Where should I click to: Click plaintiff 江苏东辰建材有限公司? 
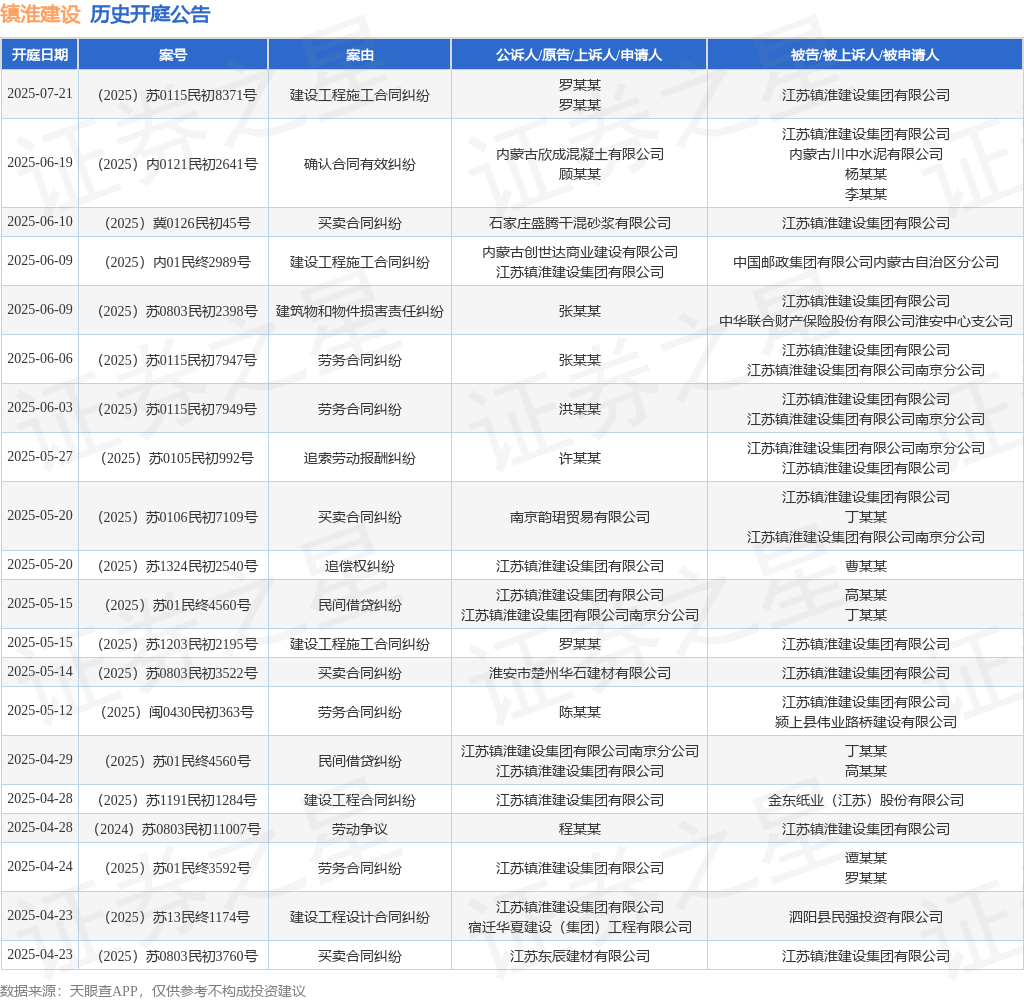[x=580, y=957]
